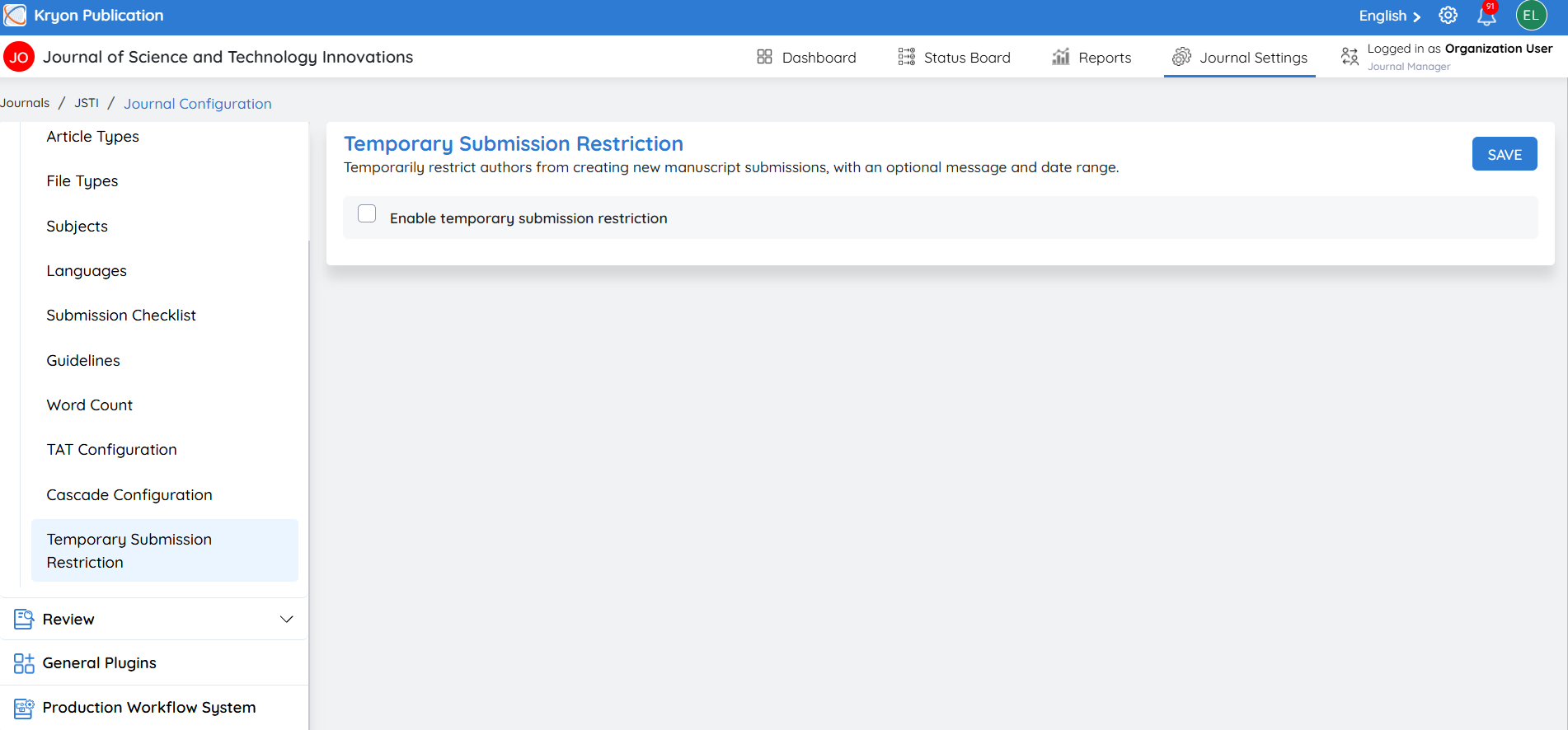This screenshot has height=730, width=1568.
Task: Open the Journal Settings tab
Action: click(x=1240, y=57)
